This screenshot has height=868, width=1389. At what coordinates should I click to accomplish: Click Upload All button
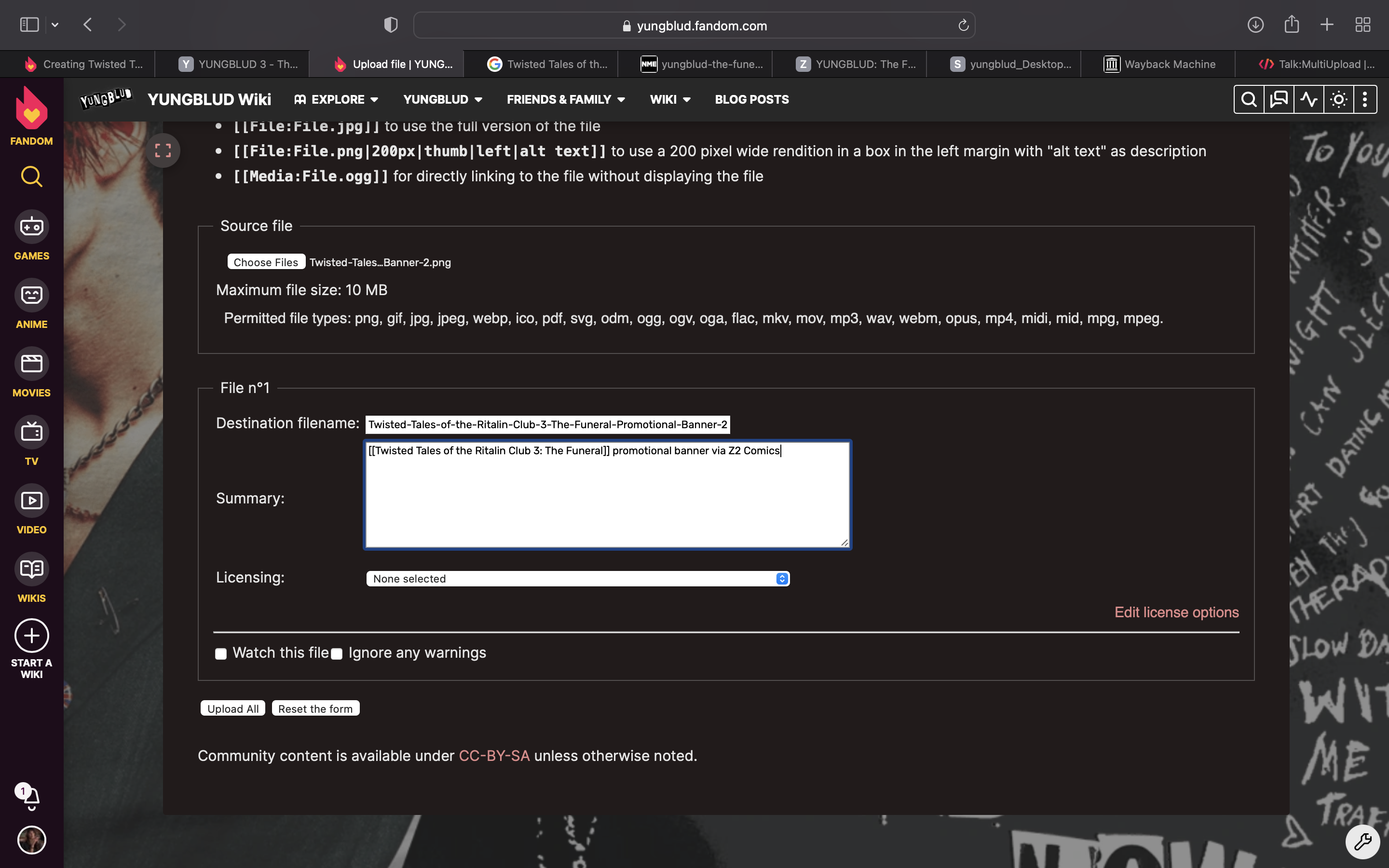(233, 708)
